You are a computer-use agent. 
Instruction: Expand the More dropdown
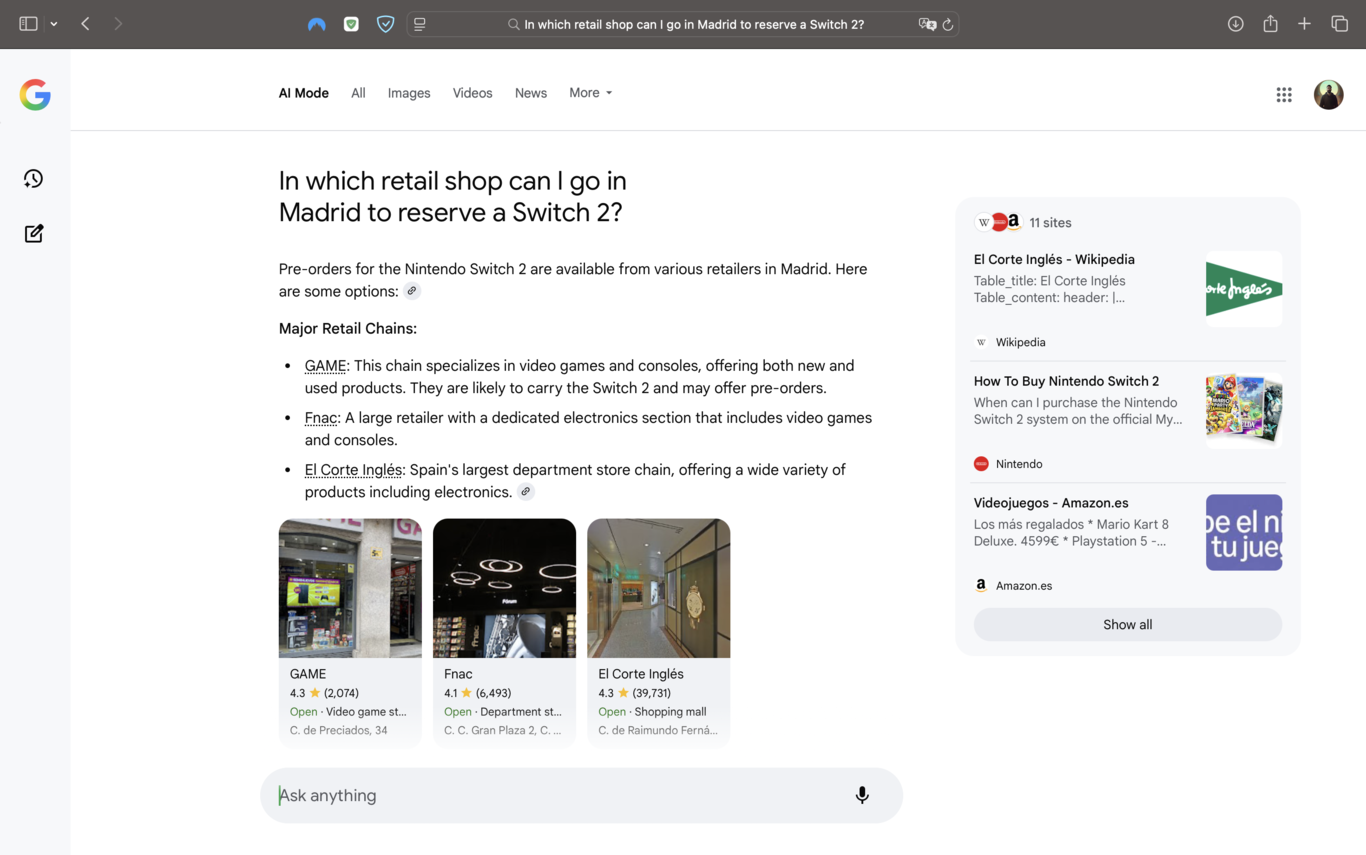(590, 93)
